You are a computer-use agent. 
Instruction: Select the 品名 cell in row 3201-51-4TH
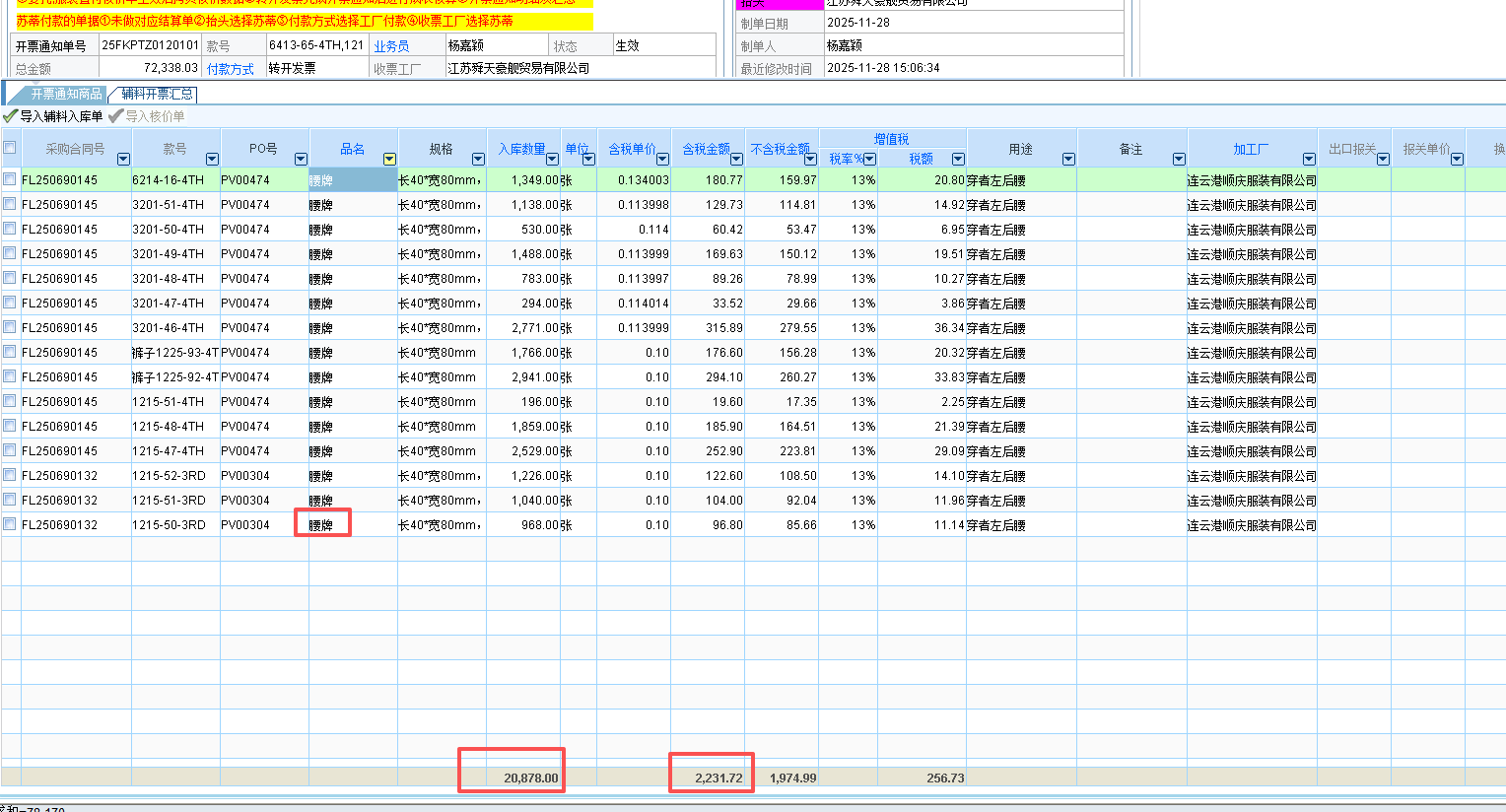pyautogui.click(x=352, y=205)
